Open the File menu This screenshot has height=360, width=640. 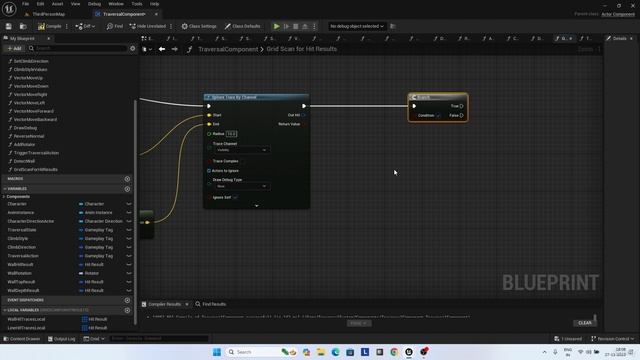[x=25, y=4]
